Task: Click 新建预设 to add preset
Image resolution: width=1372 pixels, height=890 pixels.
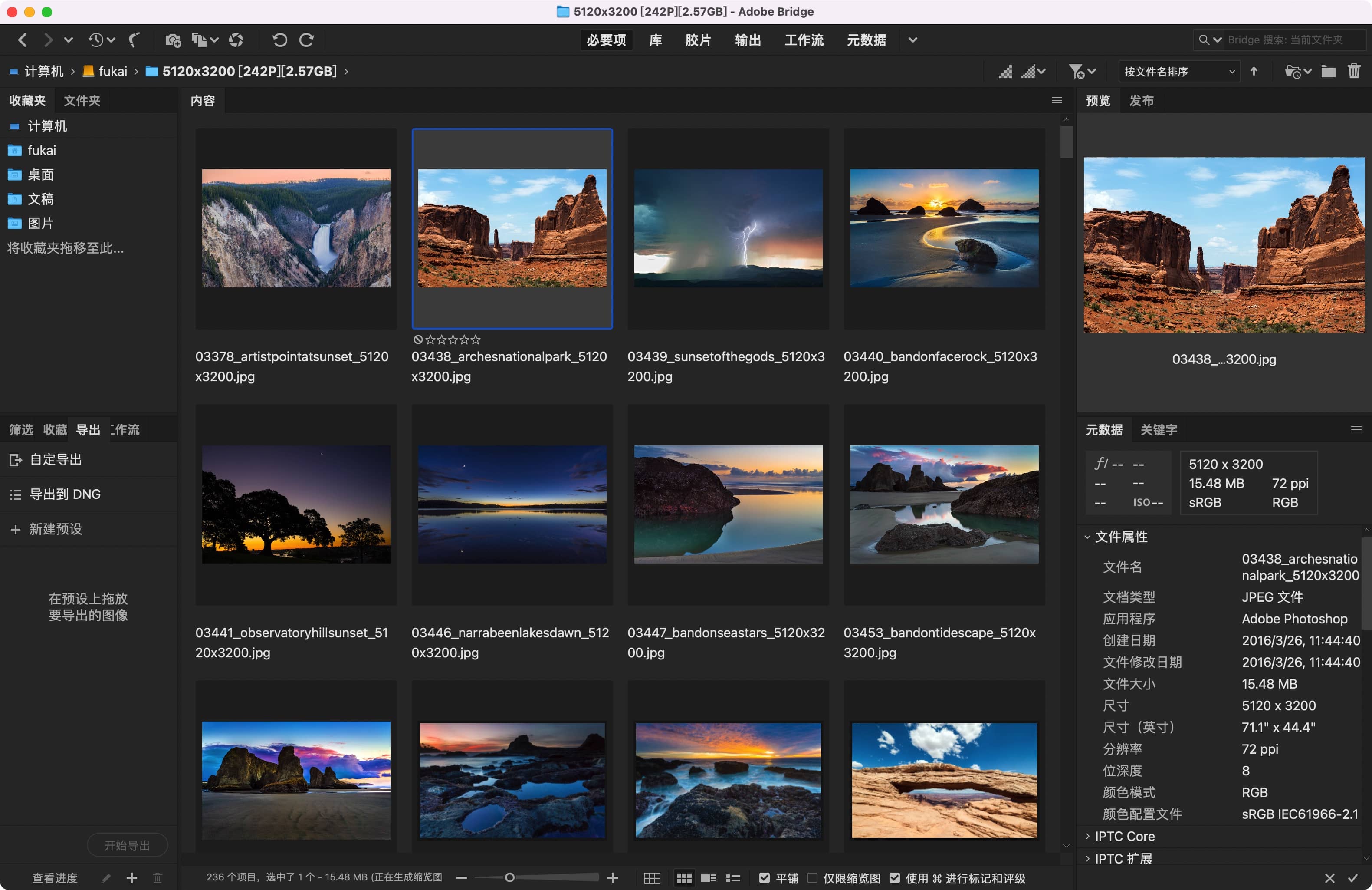Action: click(56, 529)
